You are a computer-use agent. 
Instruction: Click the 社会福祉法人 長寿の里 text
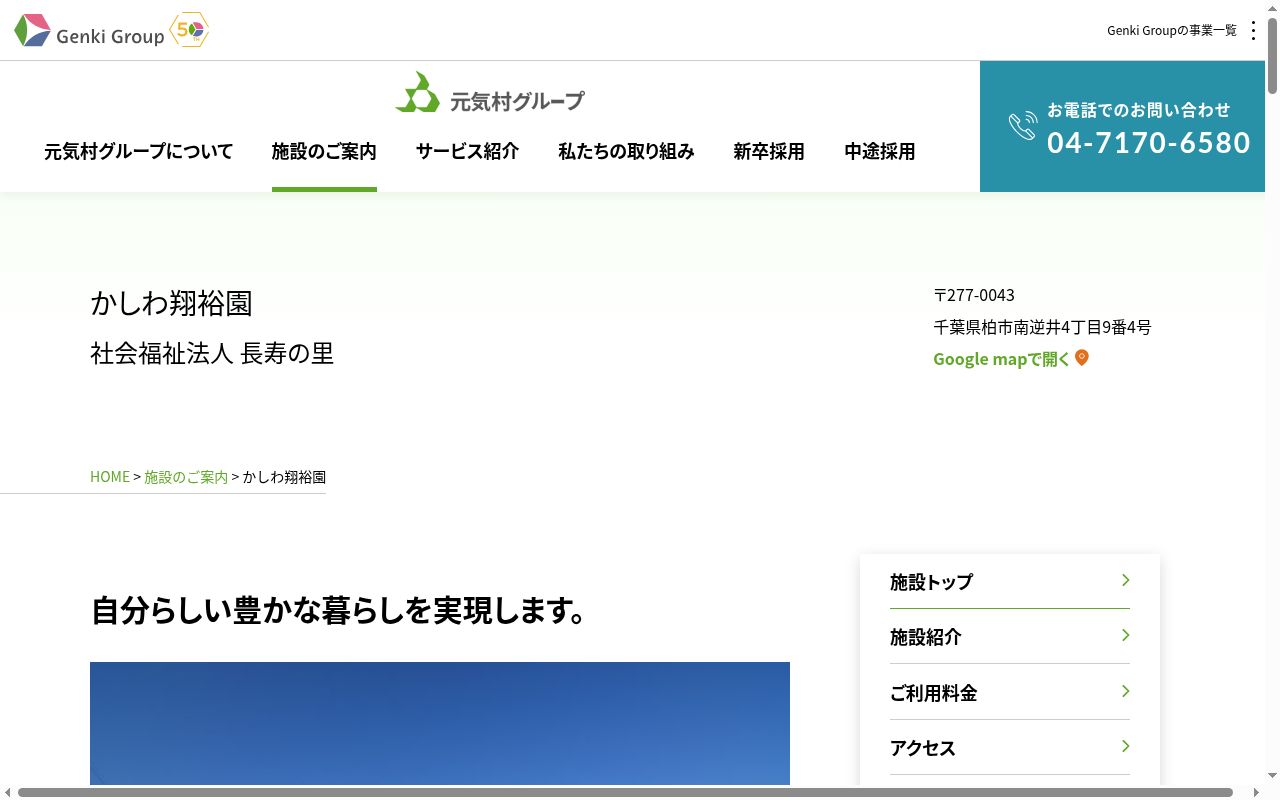point(212,353)
